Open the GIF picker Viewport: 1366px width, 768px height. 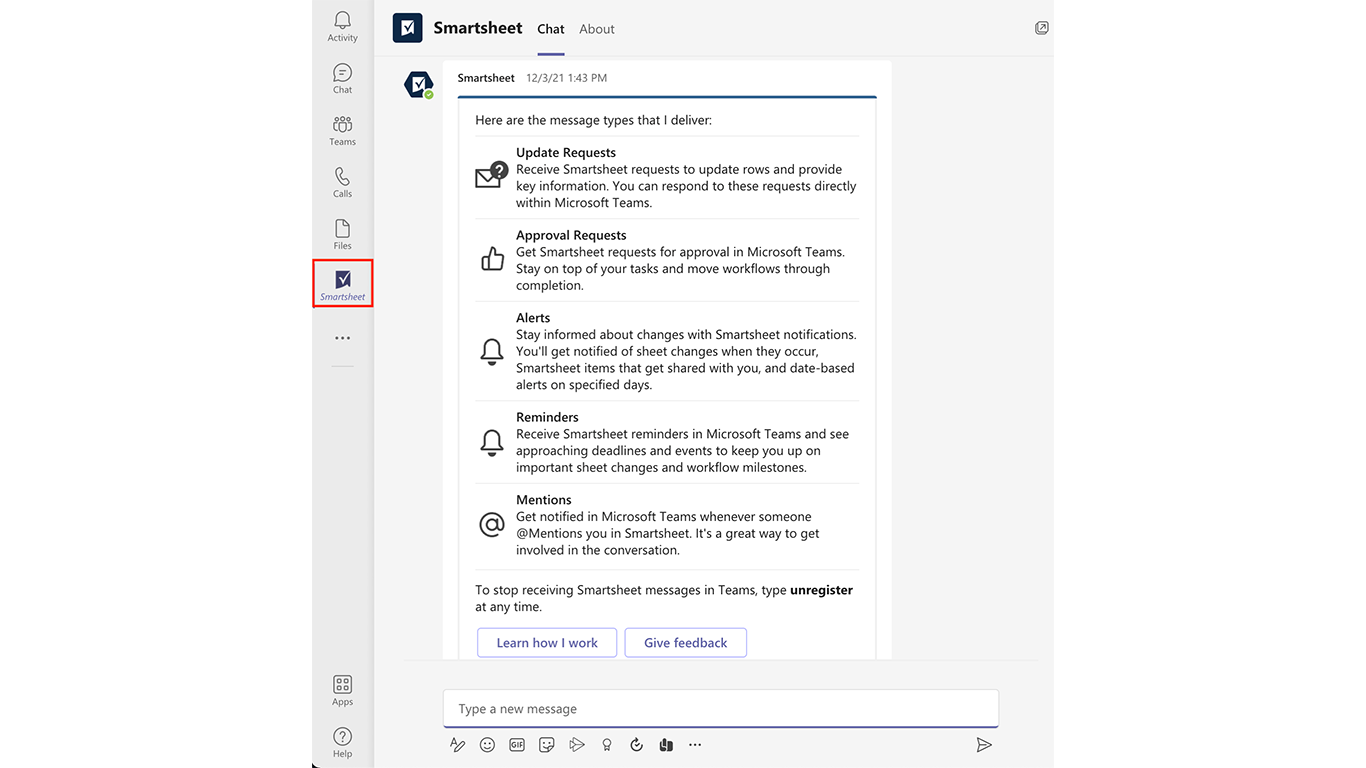coord(517,744)
